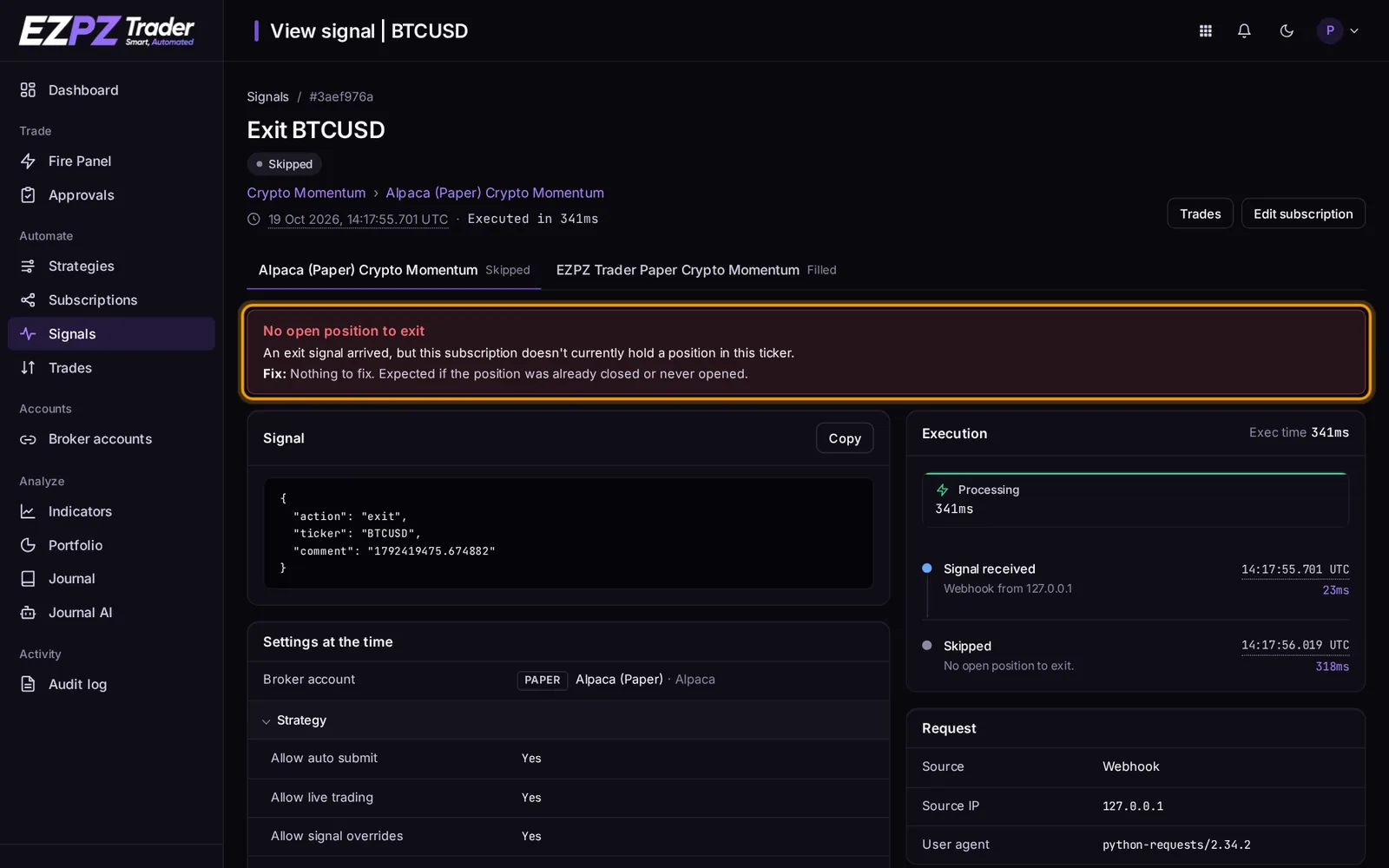1389x868 pixels.
Task: Switch to Alpaca (Paper) Crypto Momentum tab
Action: 394,270
